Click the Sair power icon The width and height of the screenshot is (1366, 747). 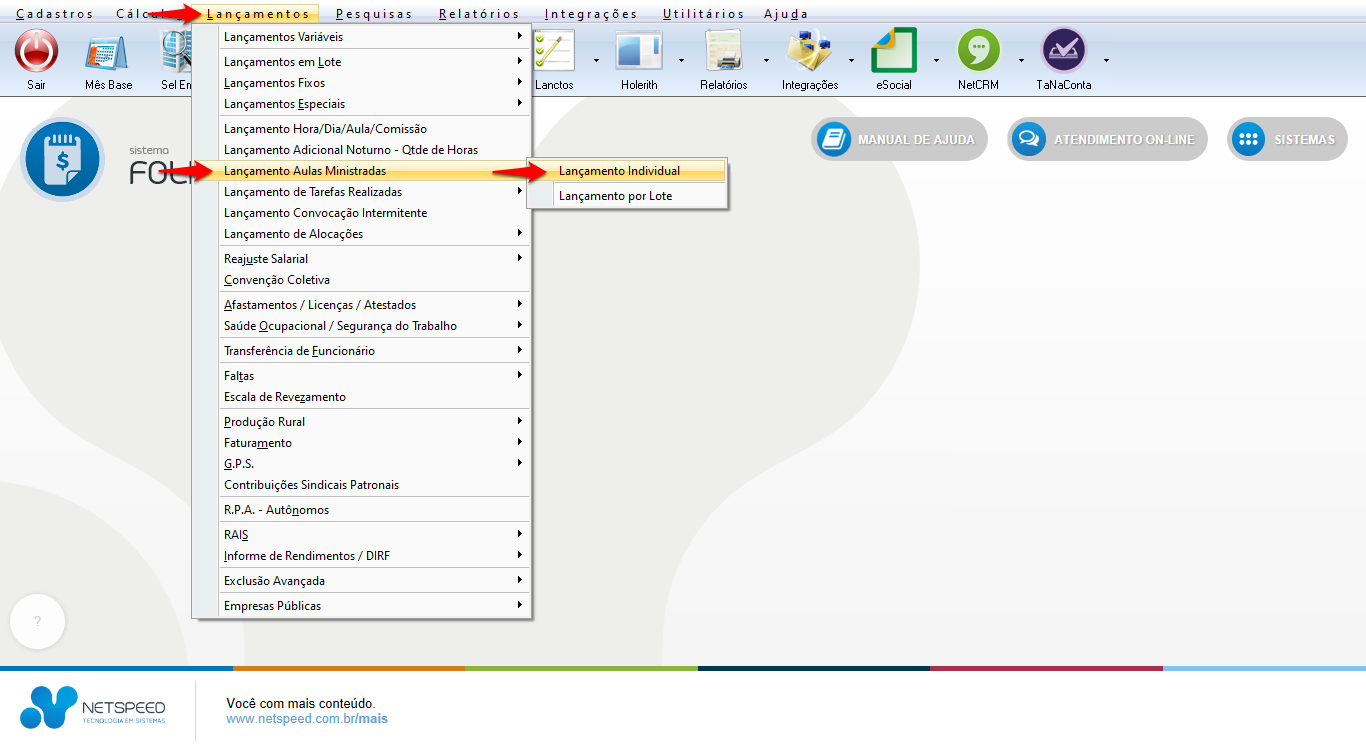coord(37,52)
